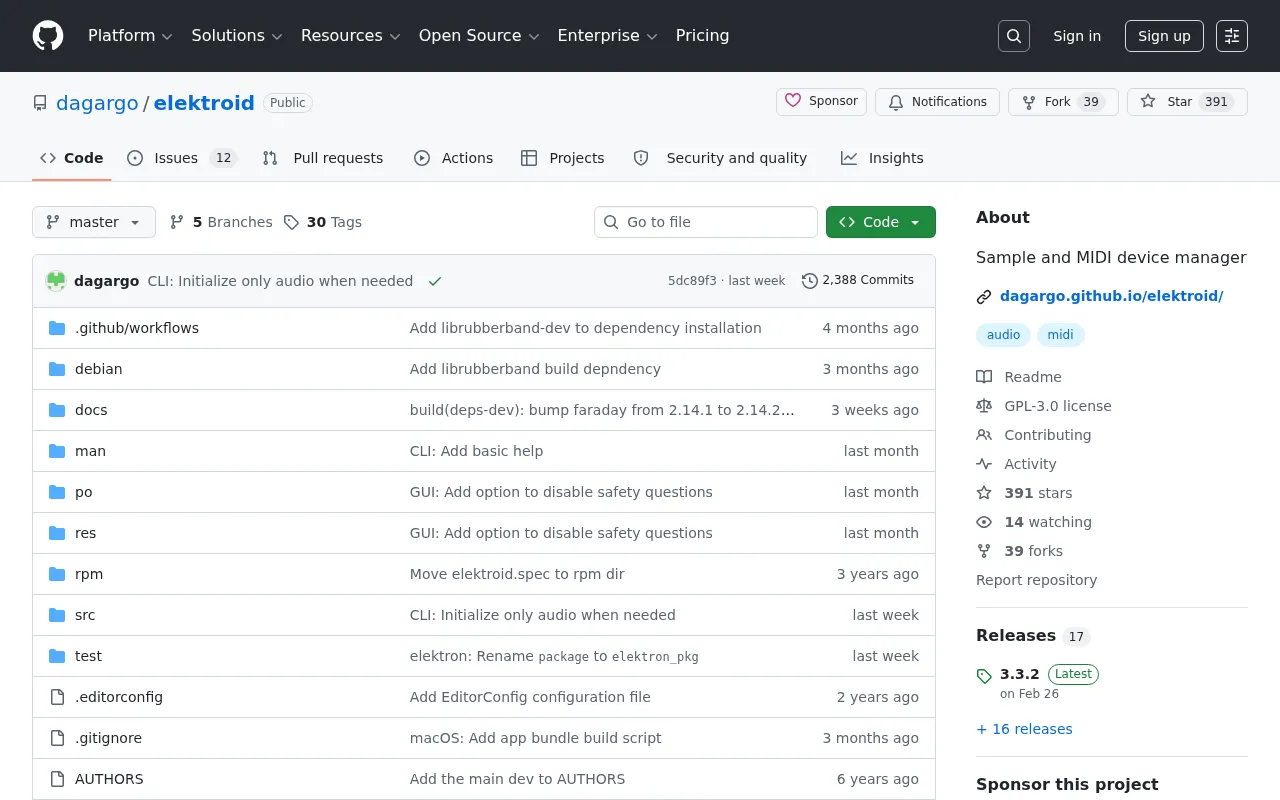The height and width of the screenshot is (800, 1280).
Task: Click the AUTHORS file icon
Action: 57,779
